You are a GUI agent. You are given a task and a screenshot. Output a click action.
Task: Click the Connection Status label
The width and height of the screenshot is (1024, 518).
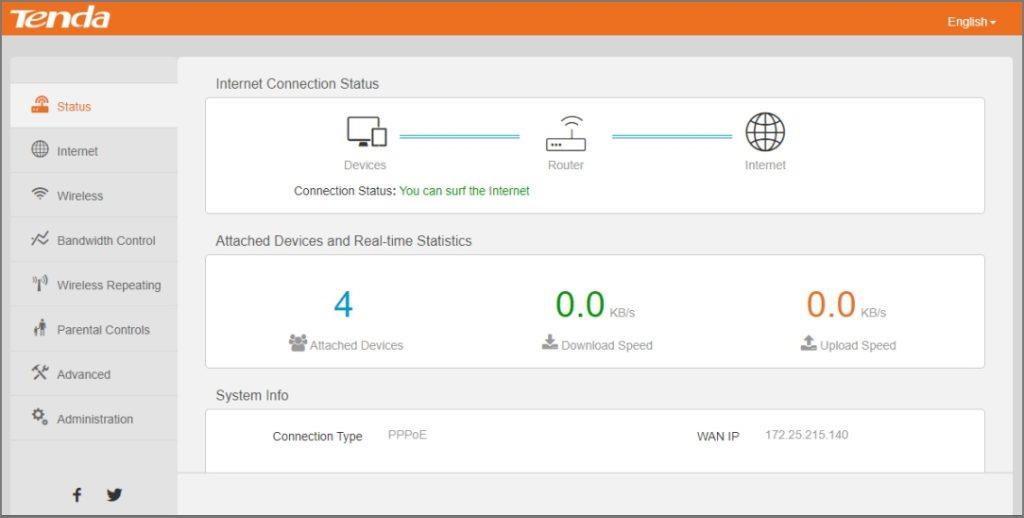coord(345,191)
